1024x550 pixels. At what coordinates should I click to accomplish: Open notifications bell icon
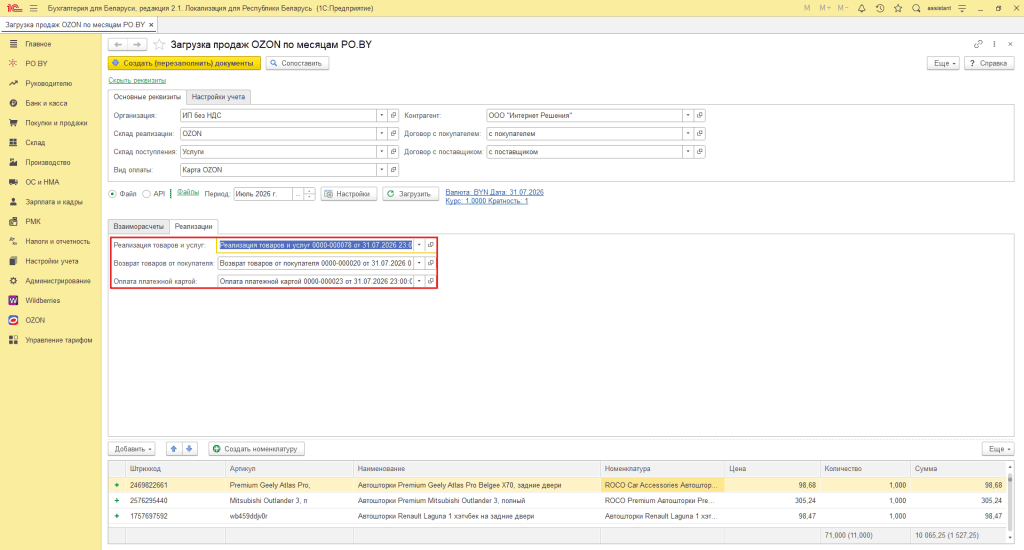[x=861, y=8]
